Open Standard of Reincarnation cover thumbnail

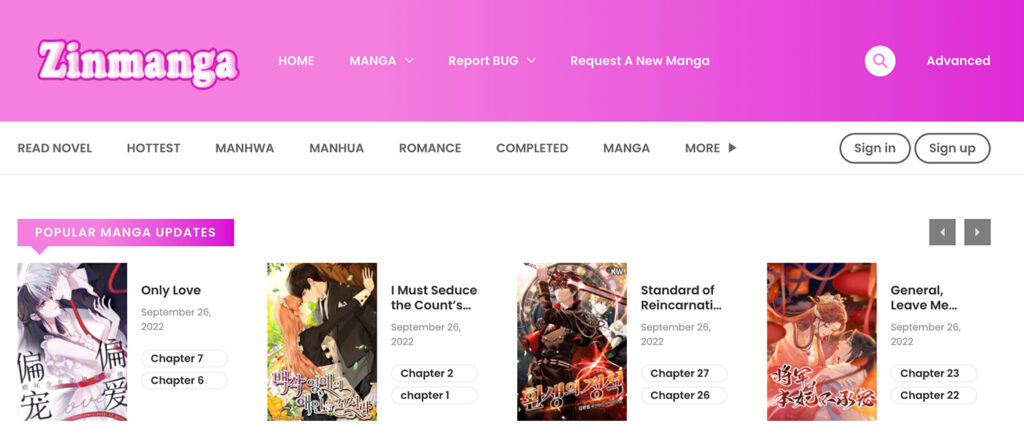tap(572, 342)
